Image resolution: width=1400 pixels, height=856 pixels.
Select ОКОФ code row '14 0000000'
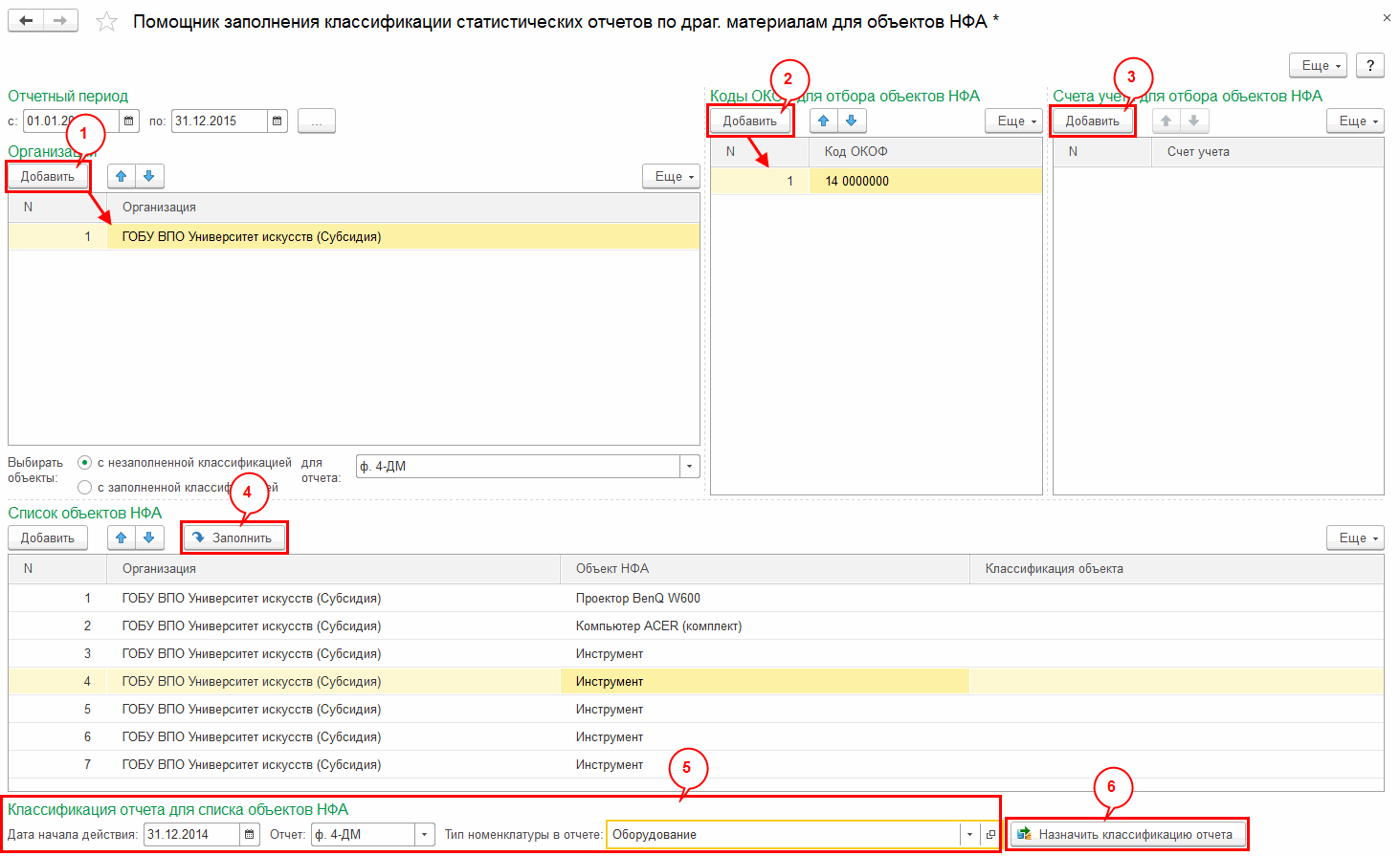click(877, 181)
